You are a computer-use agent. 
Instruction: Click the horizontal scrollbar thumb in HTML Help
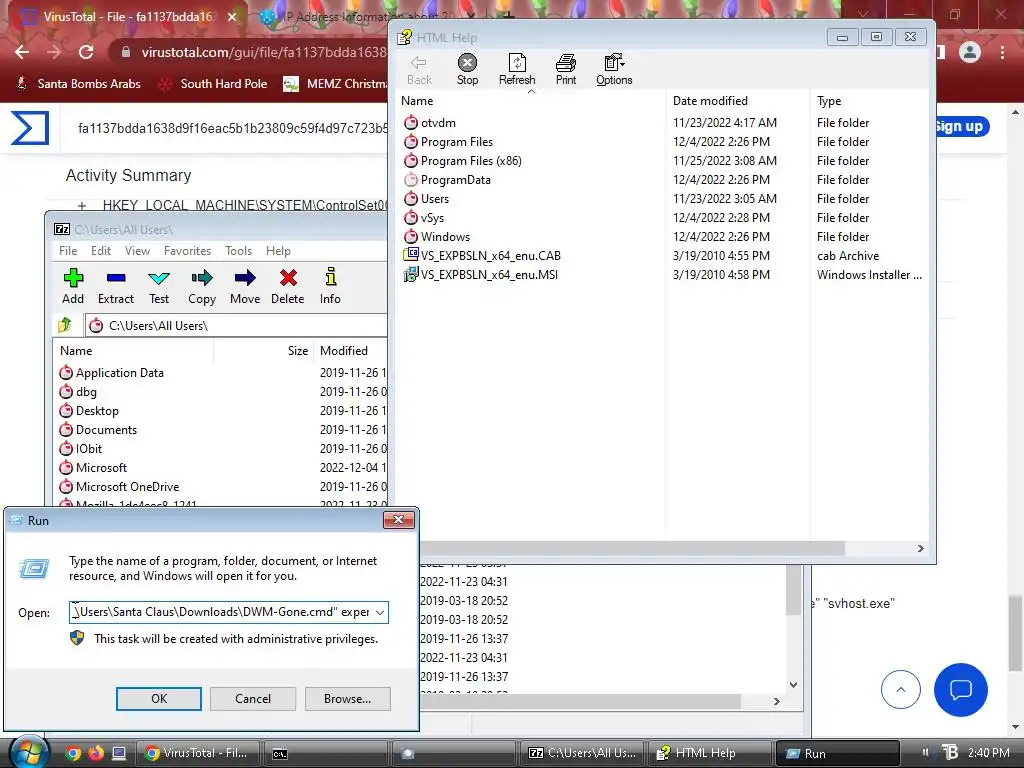(x=632, y=549)
